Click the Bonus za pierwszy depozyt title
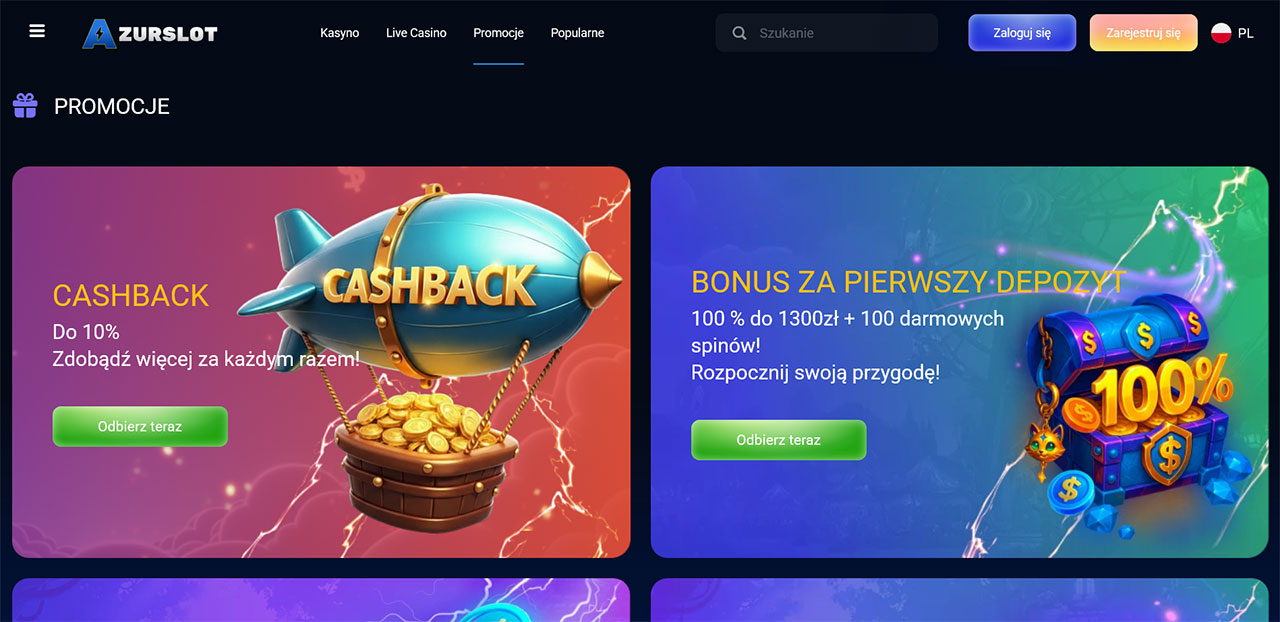The height and width of the screenshot is (622, 1280). pyautogui.click(x=909, y=282)
